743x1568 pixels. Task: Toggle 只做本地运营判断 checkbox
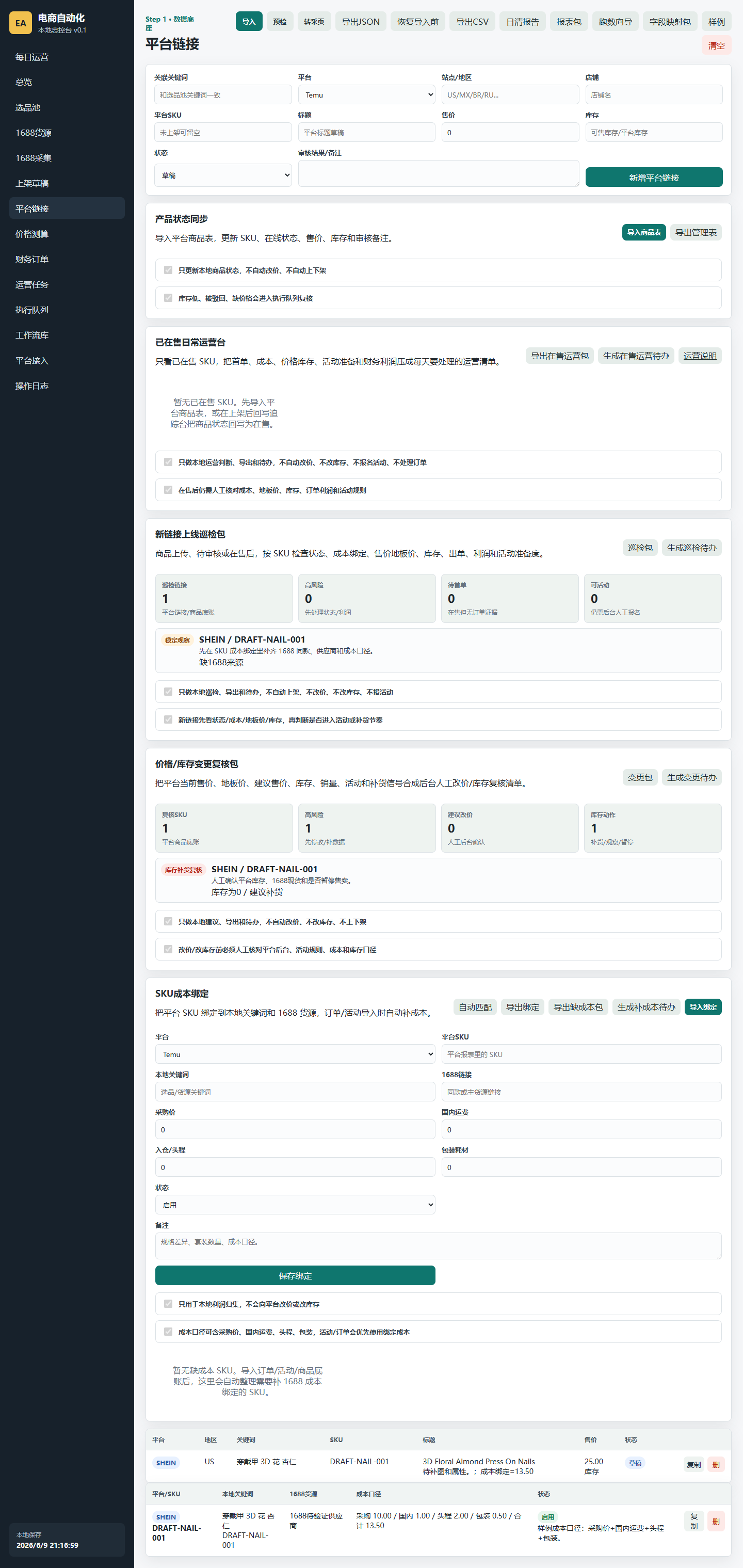[168, 461]
